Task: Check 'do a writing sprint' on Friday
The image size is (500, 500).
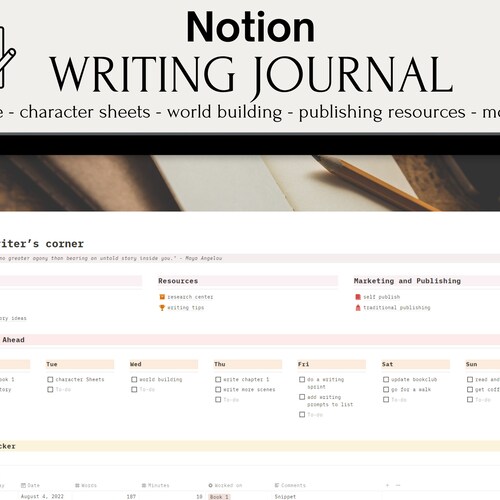Action: pos(302,379)
